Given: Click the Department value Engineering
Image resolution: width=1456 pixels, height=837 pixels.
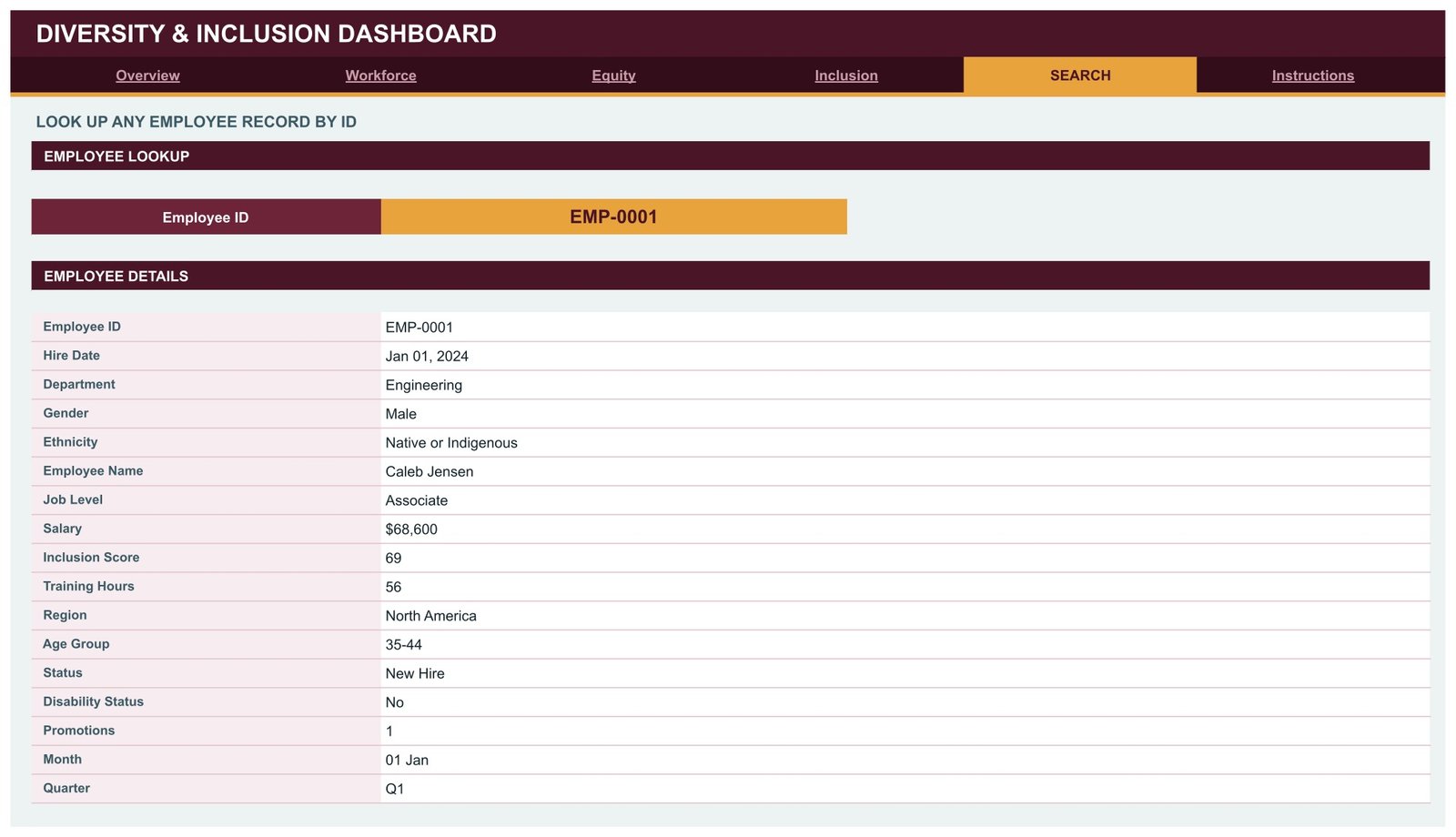Looking at the screenshot, I should 424,385.
